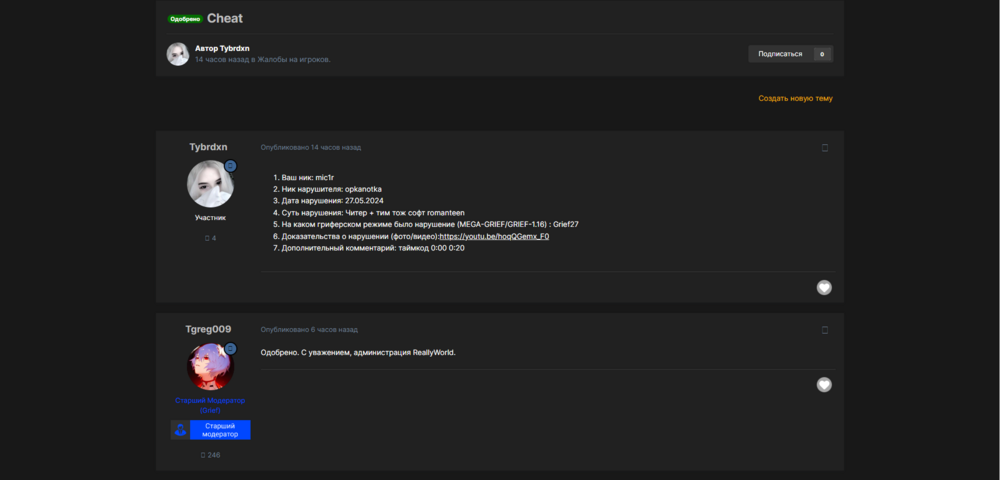Click the follower count next to Подписаться
Screen dimensions: 1000x480
(822, 54)
